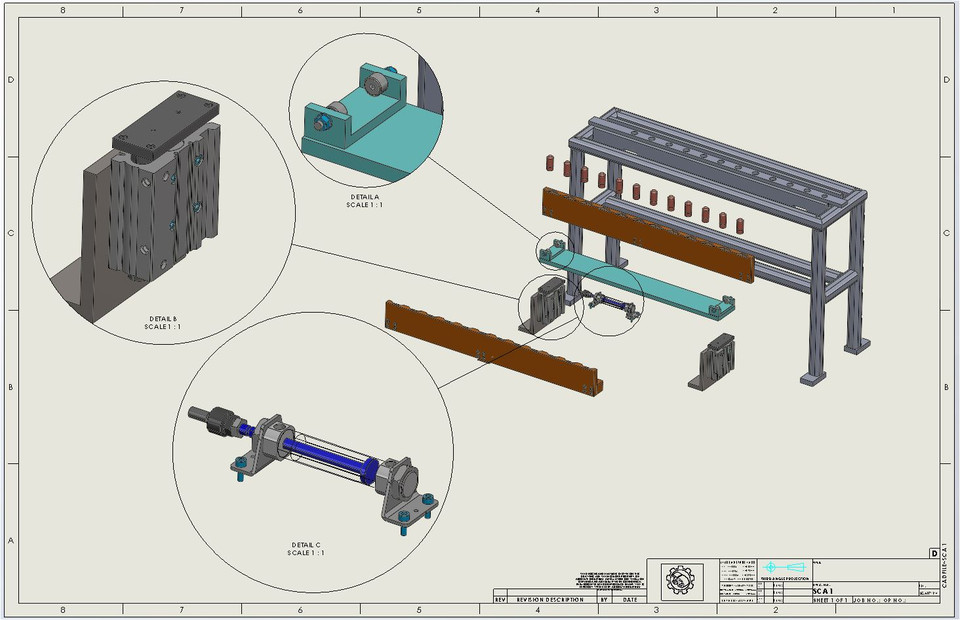The height and width of the screenshot is (620, 960).
Task: Select zone label D on the left border
Action: [x=10, y=77]
